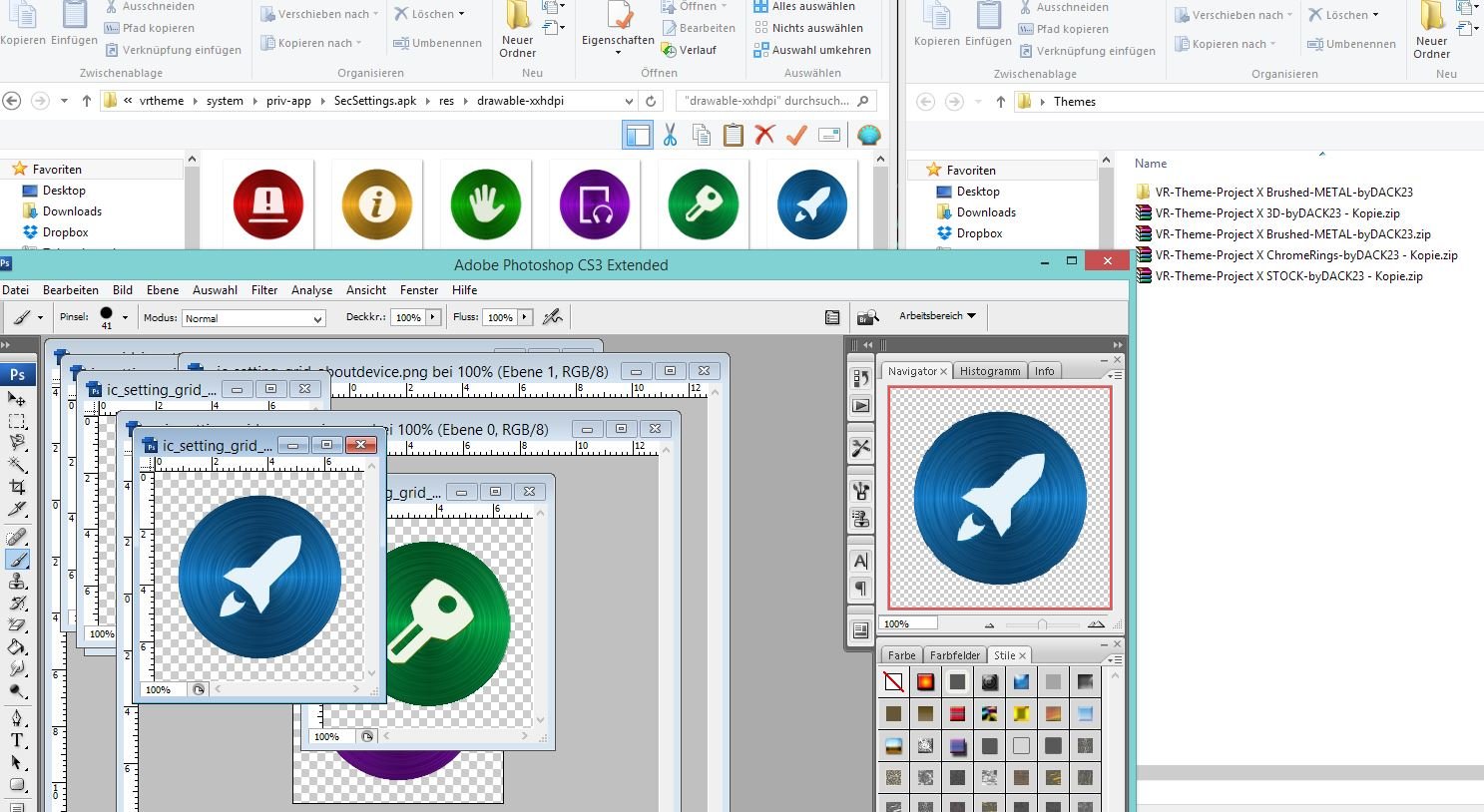Open the Actions panel play icon
Viewport: 1484px width, 812px height.
(x=860, y=406)
